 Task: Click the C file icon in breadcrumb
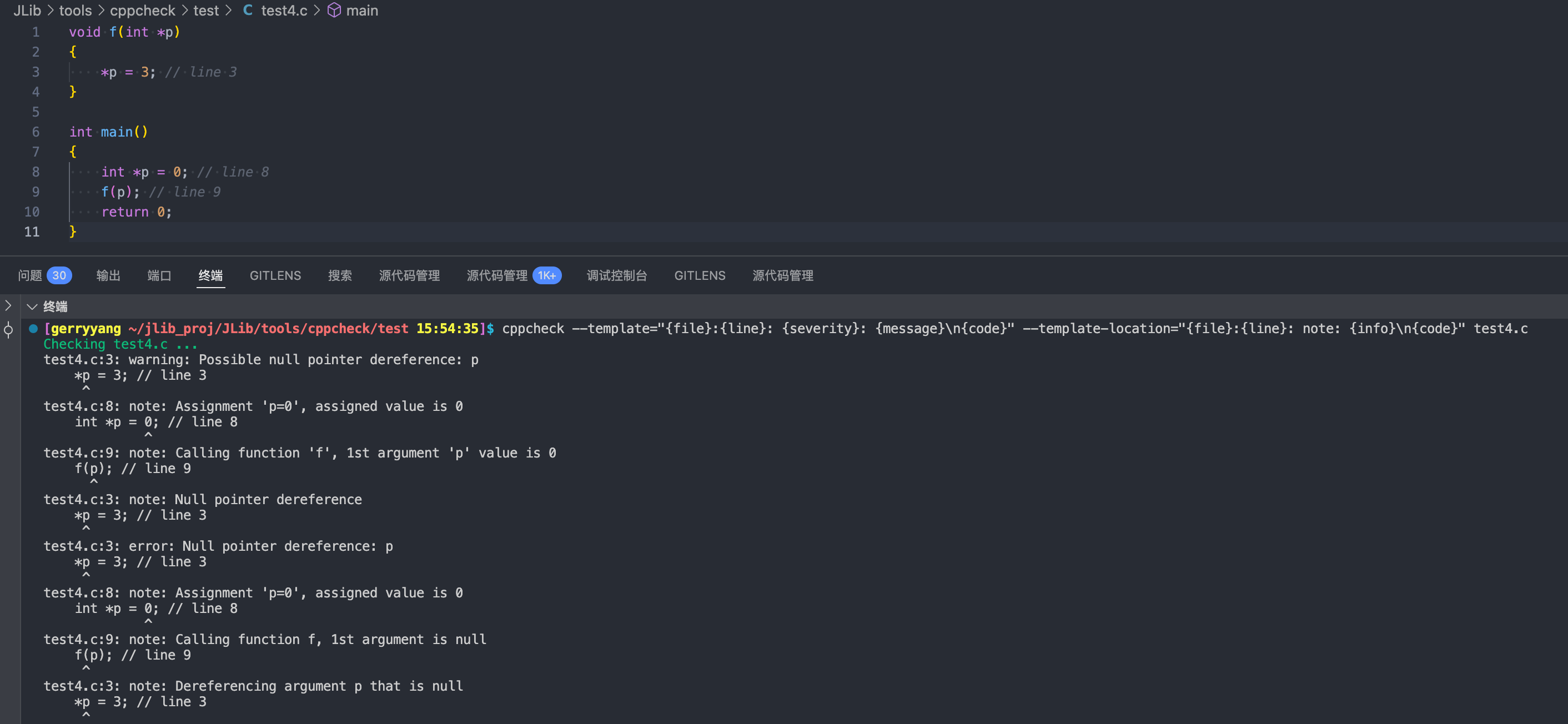click(248, 11)
